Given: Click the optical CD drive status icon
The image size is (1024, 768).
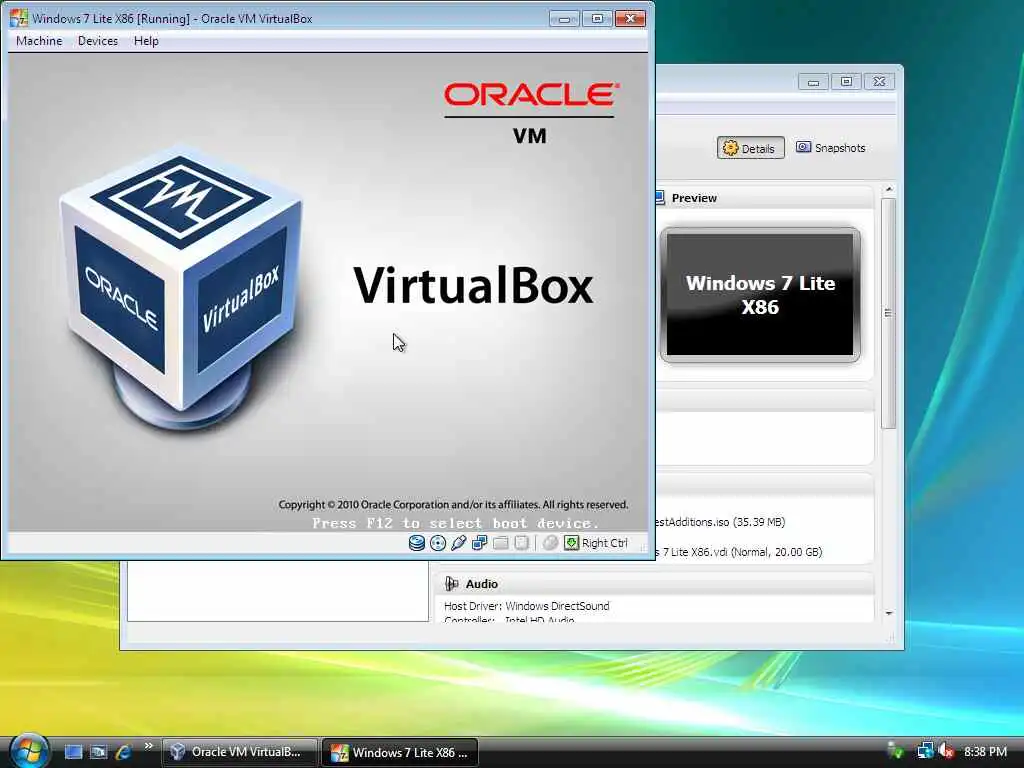Looking at the screenshot, I should tap(438, 543).
